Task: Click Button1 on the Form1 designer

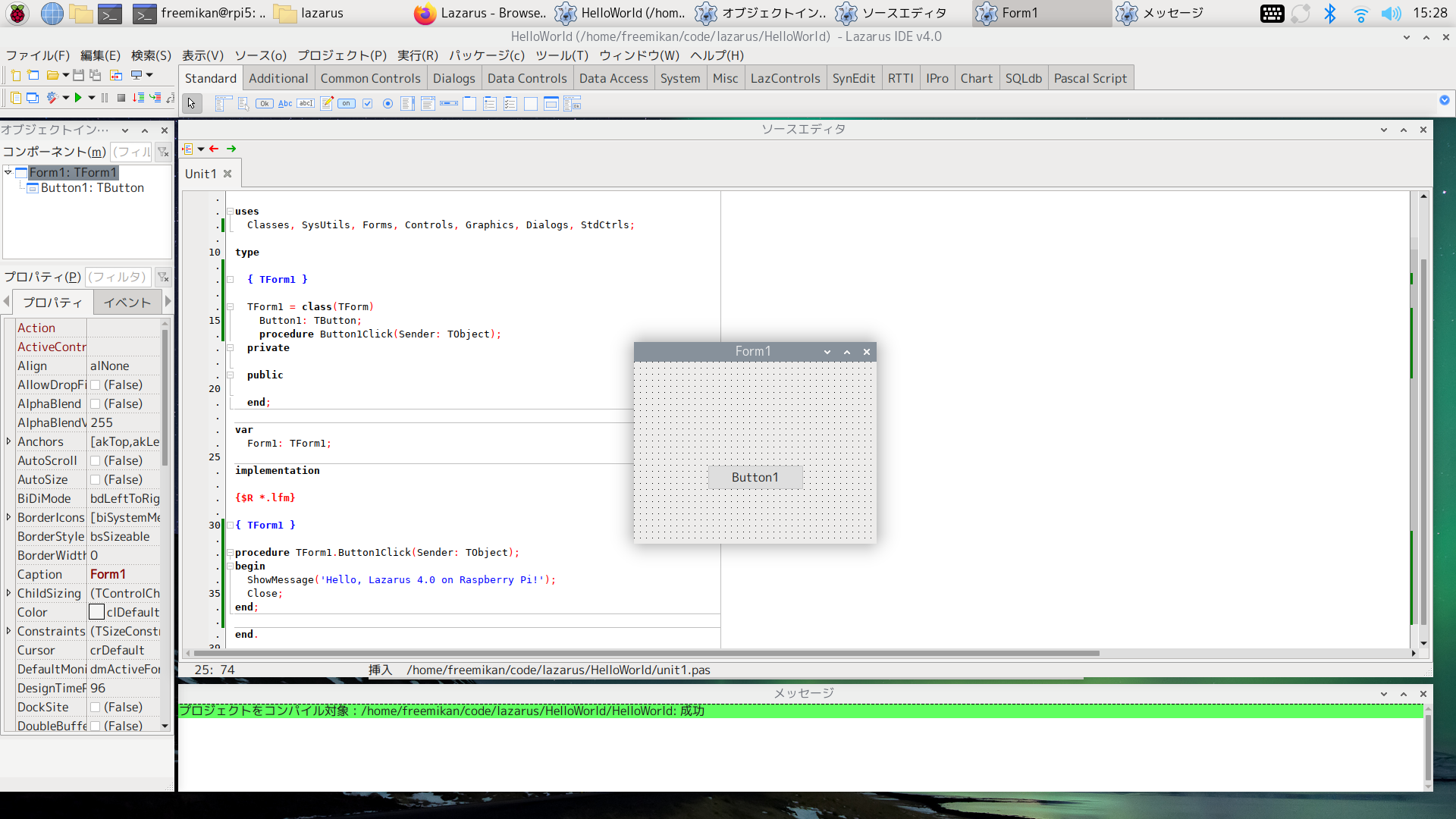Action: (x=755, y=477)
